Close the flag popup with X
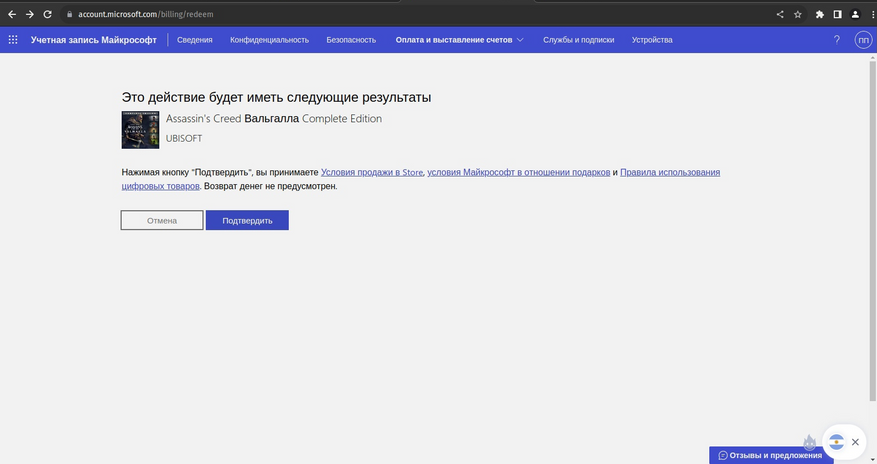 [855, 442]
